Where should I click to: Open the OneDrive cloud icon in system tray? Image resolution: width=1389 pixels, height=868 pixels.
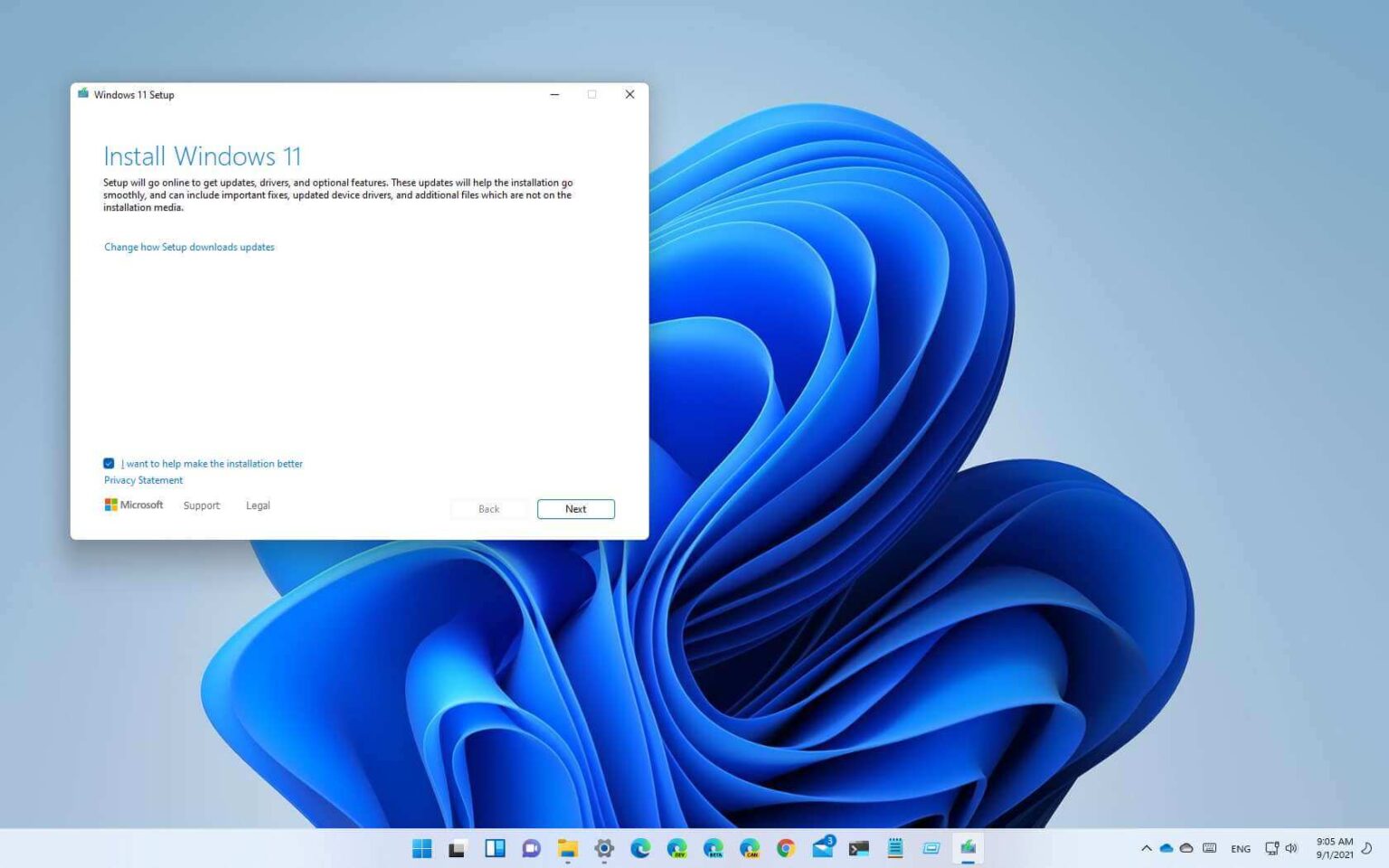pyautogui.click(x=1166, y=848)
